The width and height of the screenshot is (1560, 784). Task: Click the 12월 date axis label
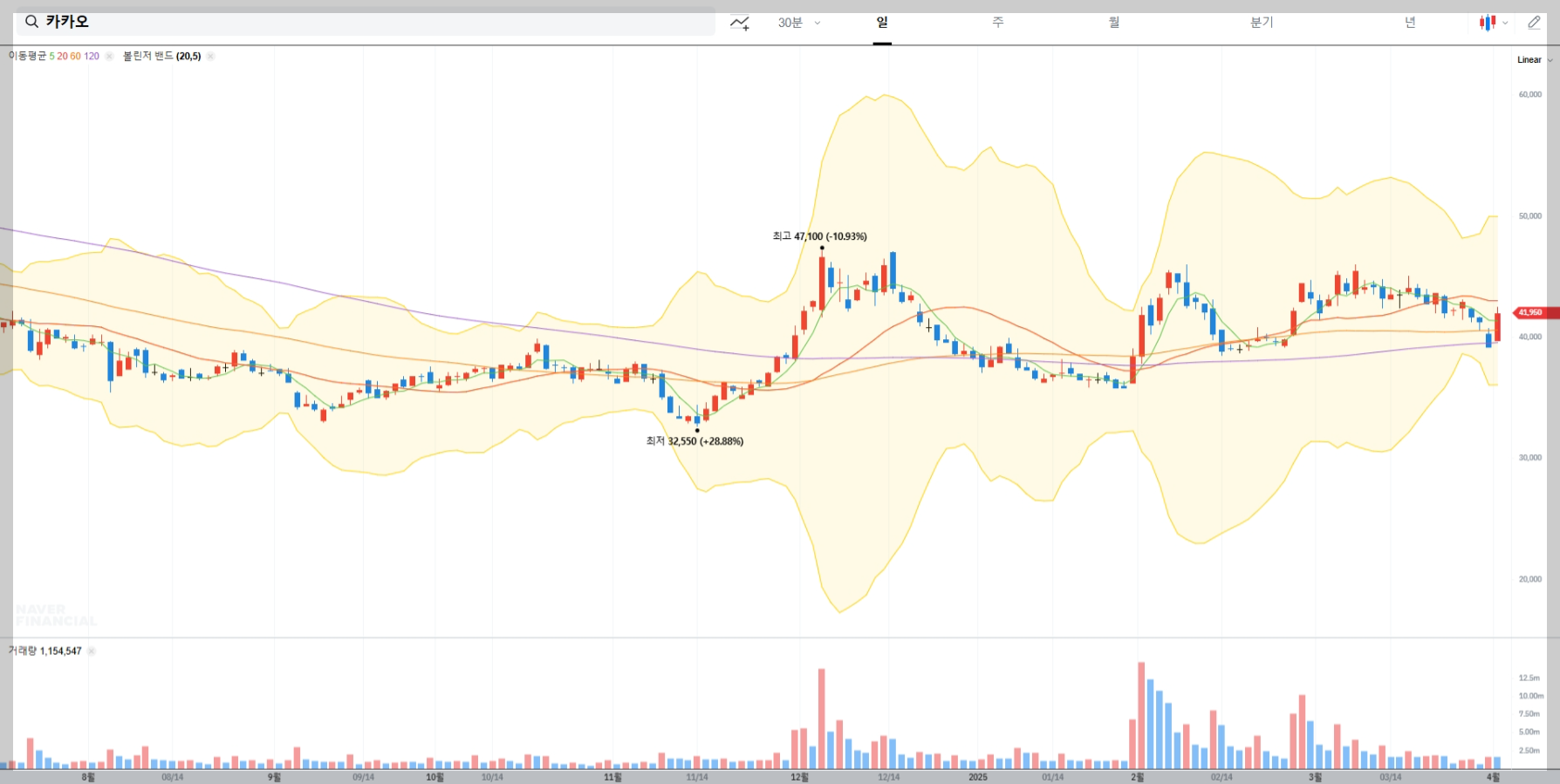click(799, 777)
